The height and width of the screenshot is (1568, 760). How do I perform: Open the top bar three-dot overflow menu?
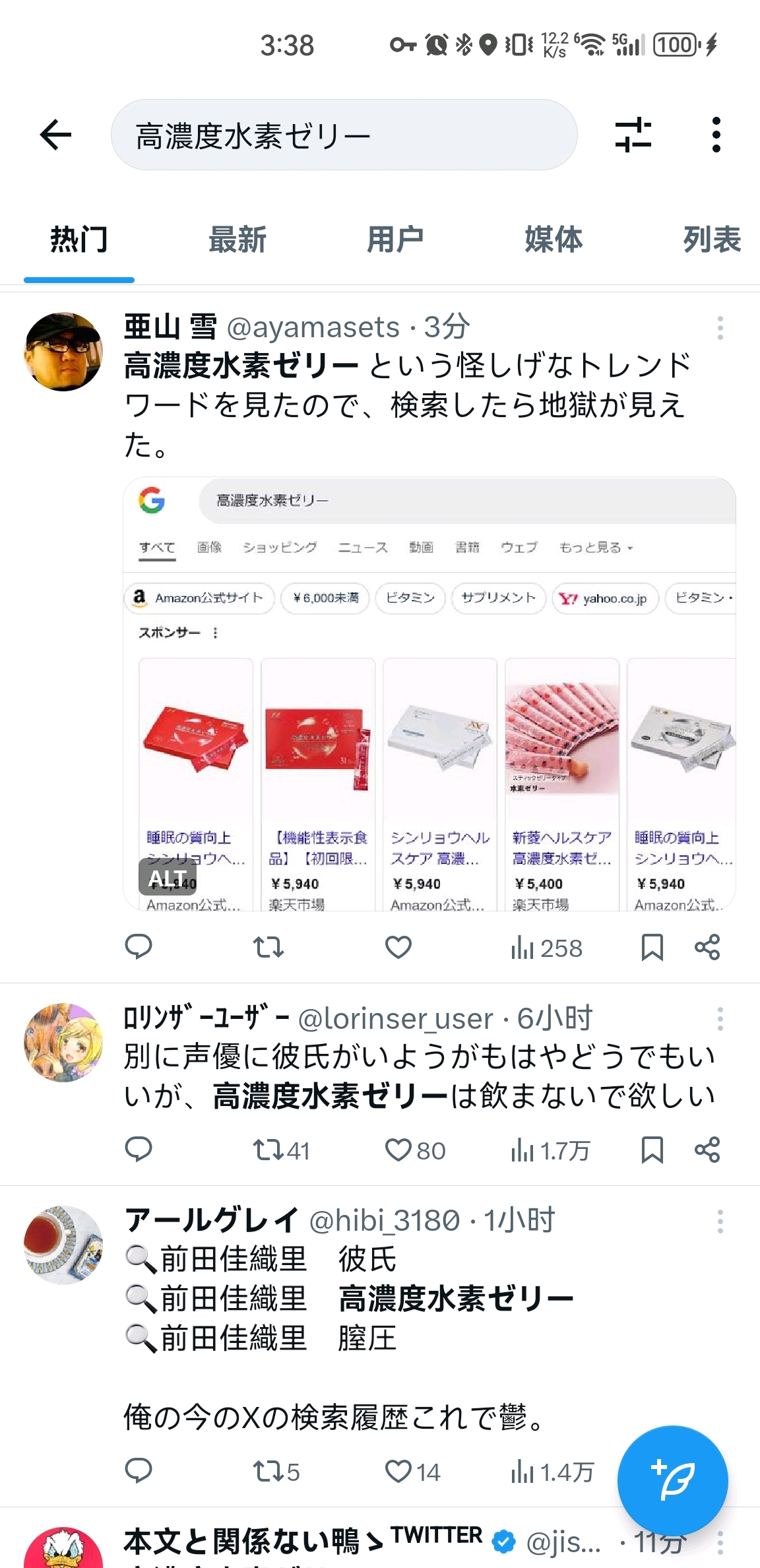coord(716,135)
